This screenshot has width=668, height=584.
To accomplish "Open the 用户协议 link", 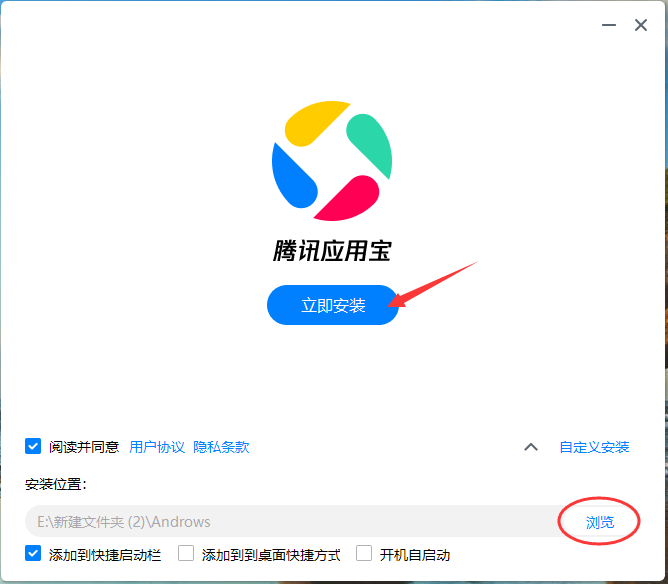I will (157, 447).
